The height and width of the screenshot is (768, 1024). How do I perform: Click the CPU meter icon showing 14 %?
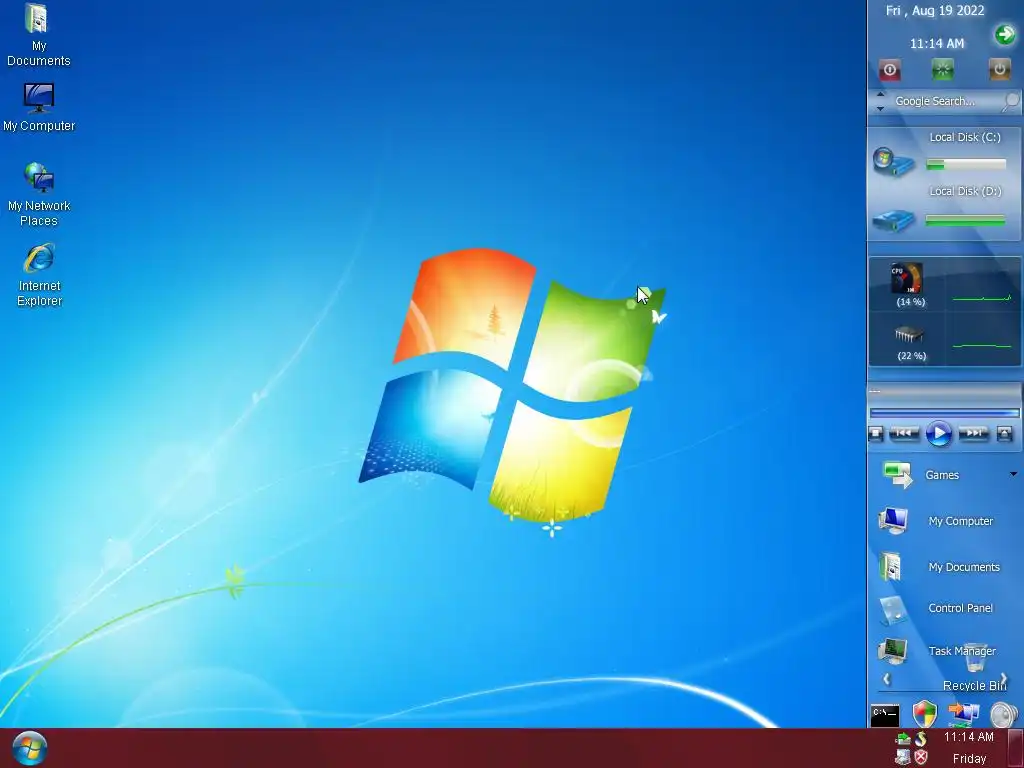(x=907, y=279)
